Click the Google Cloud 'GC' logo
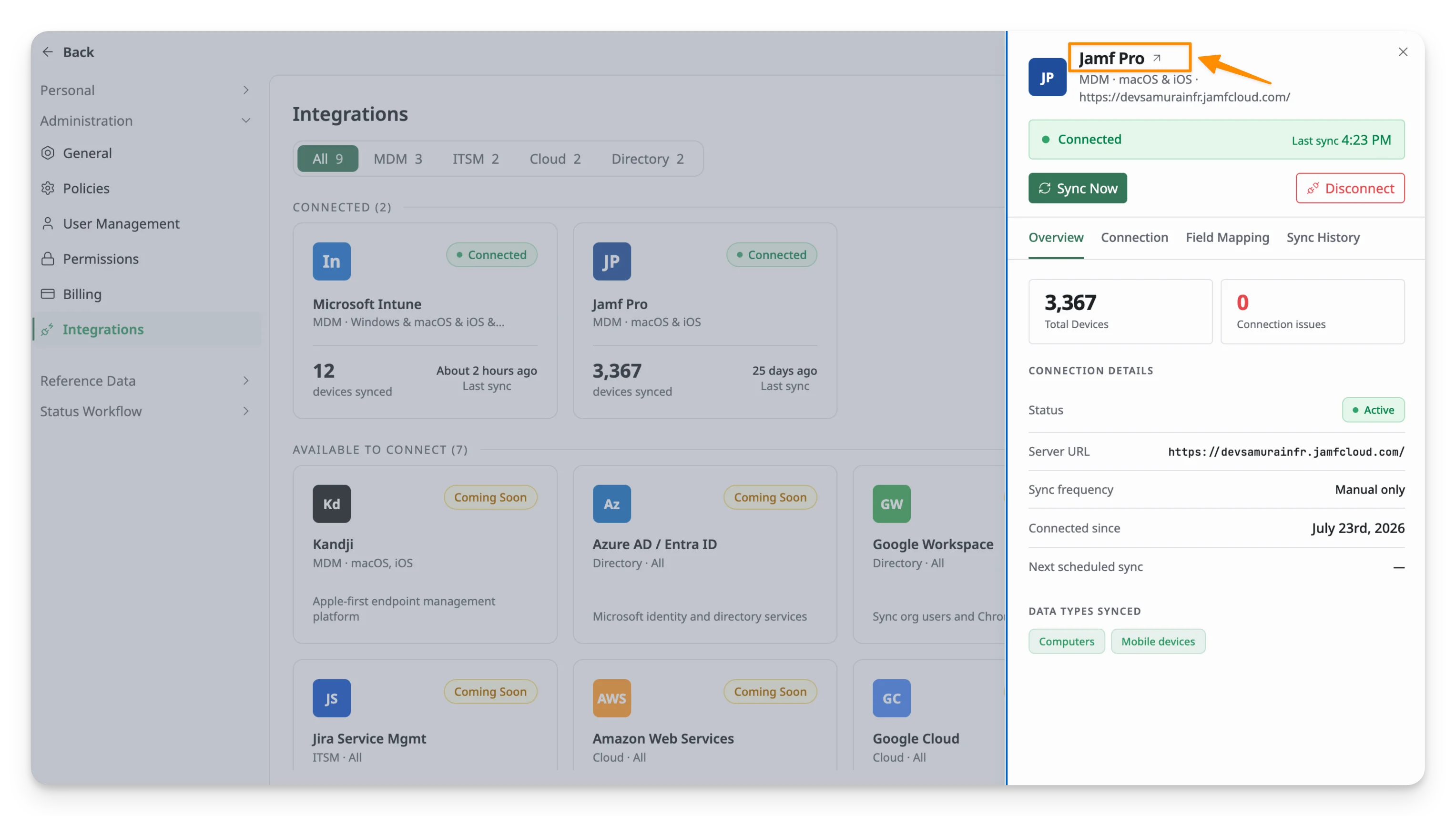 point(891,698)
